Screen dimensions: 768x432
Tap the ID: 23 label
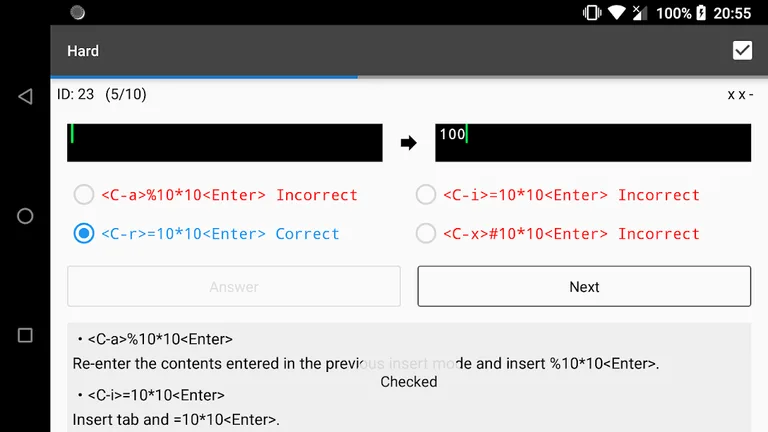point(75,94)
